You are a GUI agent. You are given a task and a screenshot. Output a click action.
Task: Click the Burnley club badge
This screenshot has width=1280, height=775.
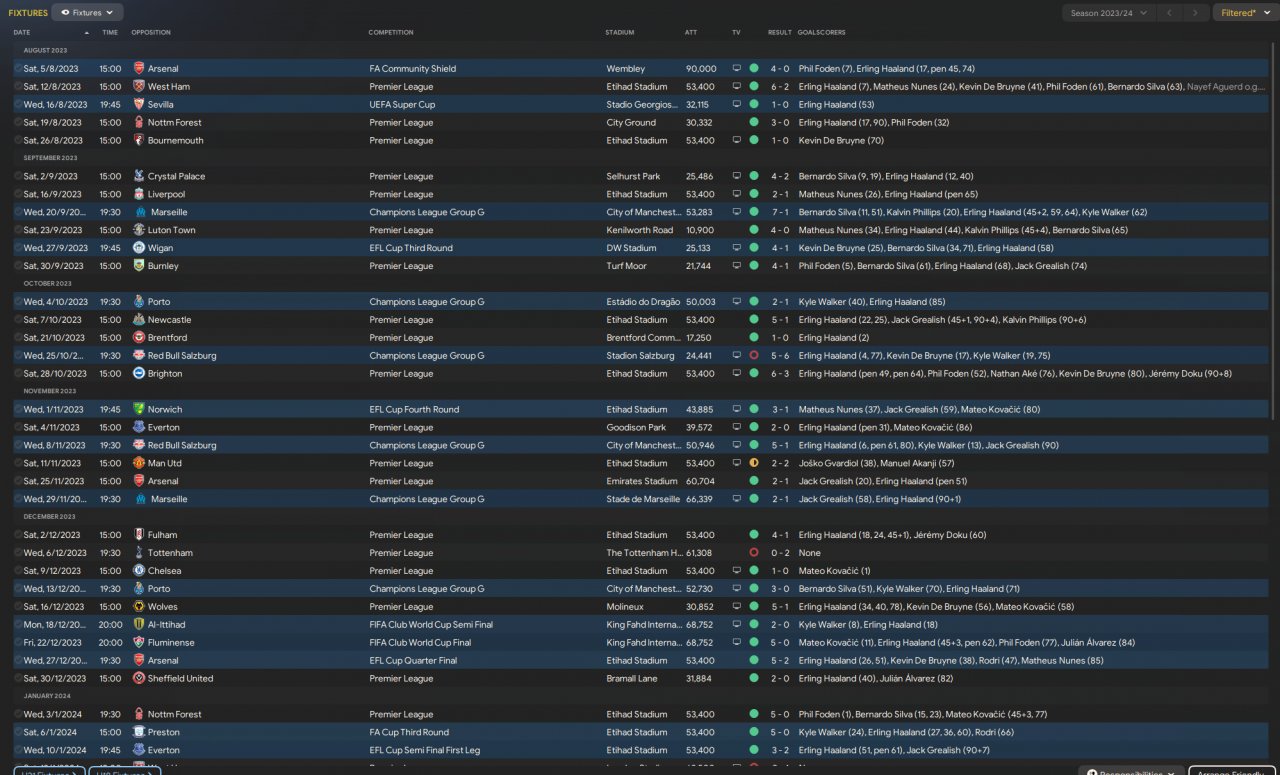click(x=138, y=267)
